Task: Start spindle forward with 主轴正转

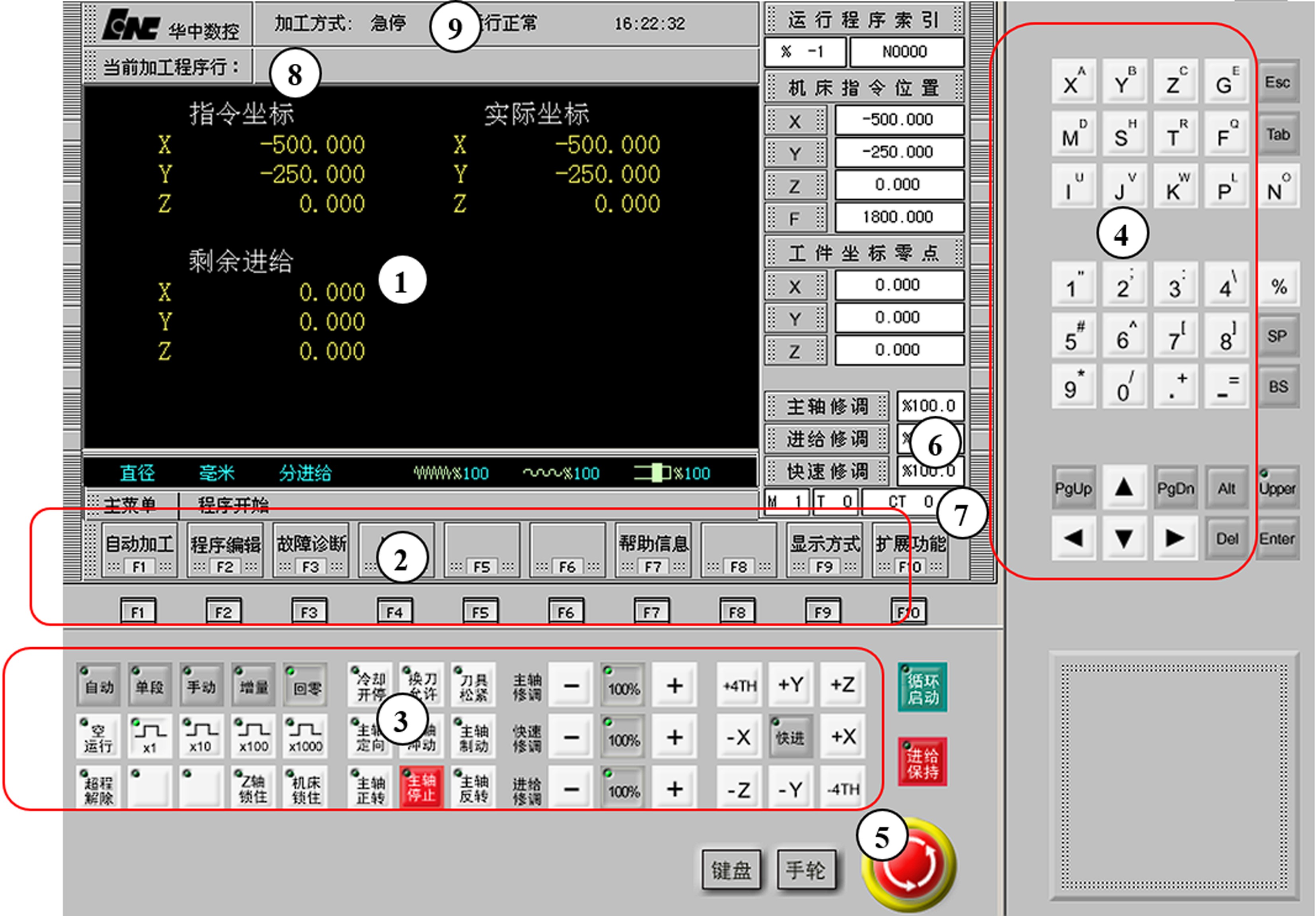Action: 370,787
